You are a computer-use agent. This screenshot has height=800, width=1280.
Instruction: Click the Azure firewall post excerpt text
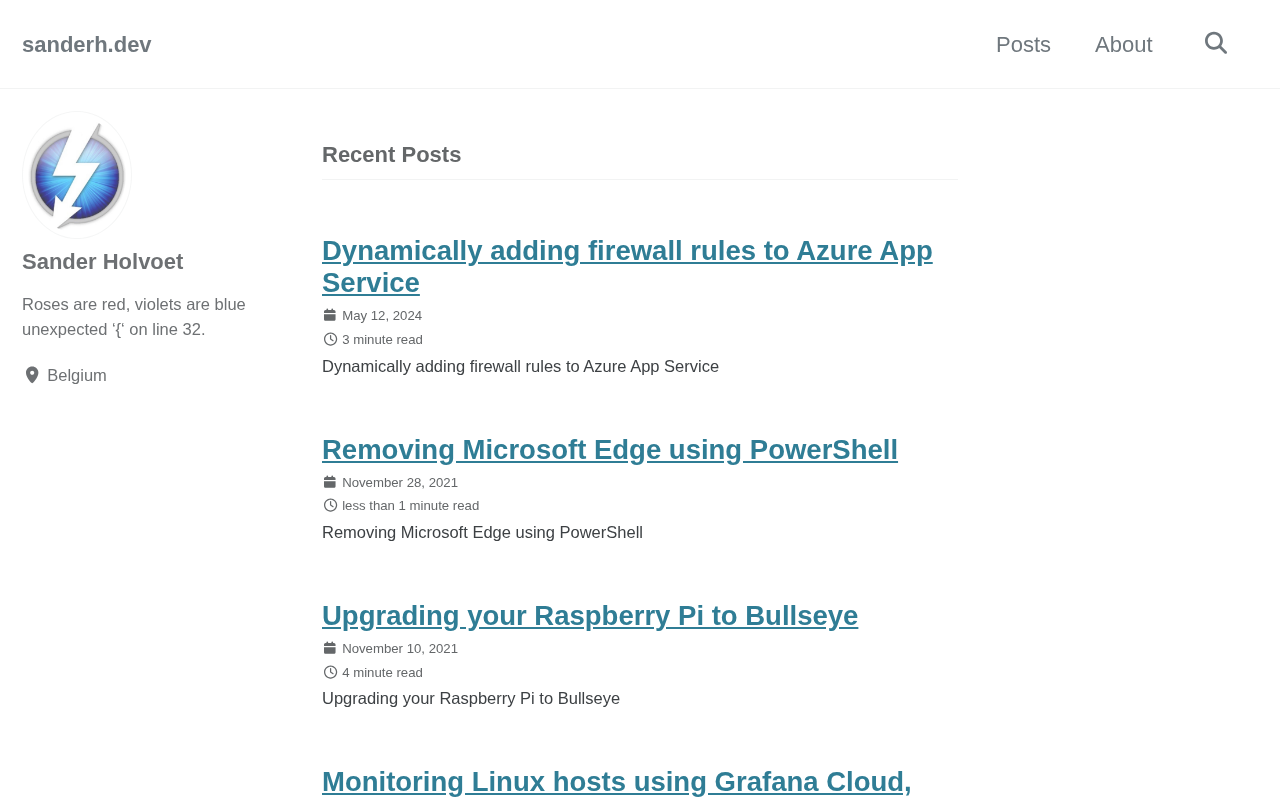coord(520,367)
